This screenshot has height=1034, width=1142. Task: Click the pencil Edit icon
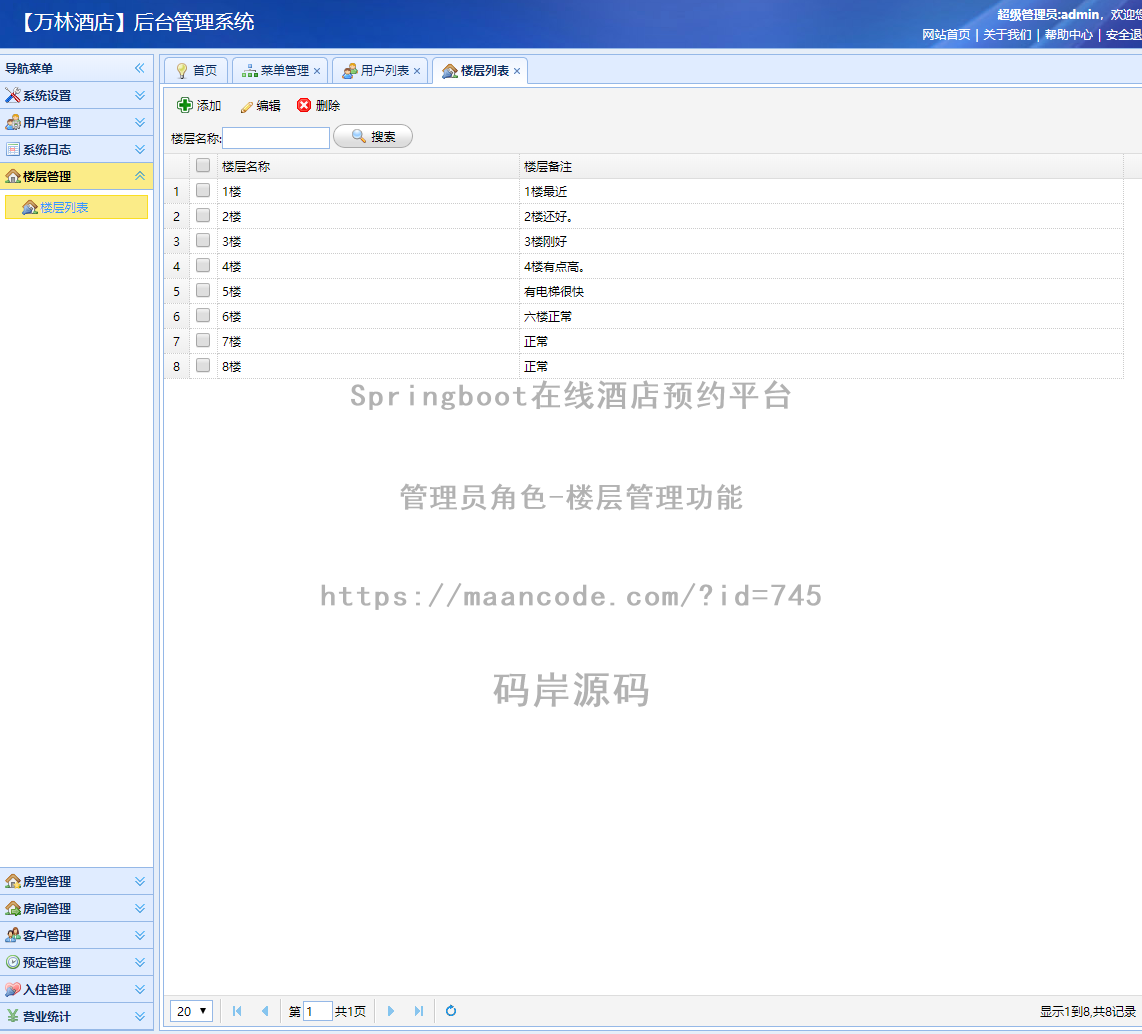[247, 106]
